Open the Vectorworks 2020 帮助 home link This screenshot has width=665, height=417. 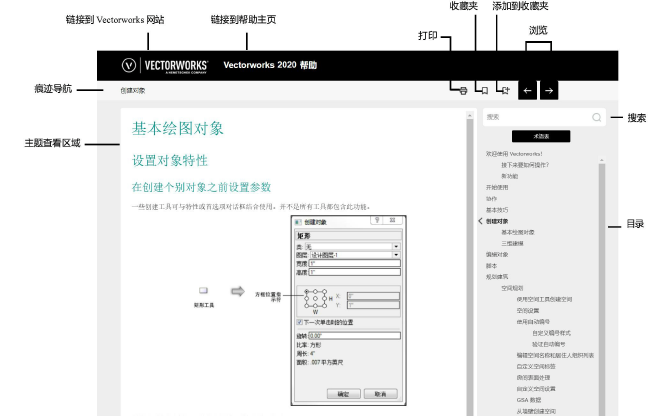270,65
